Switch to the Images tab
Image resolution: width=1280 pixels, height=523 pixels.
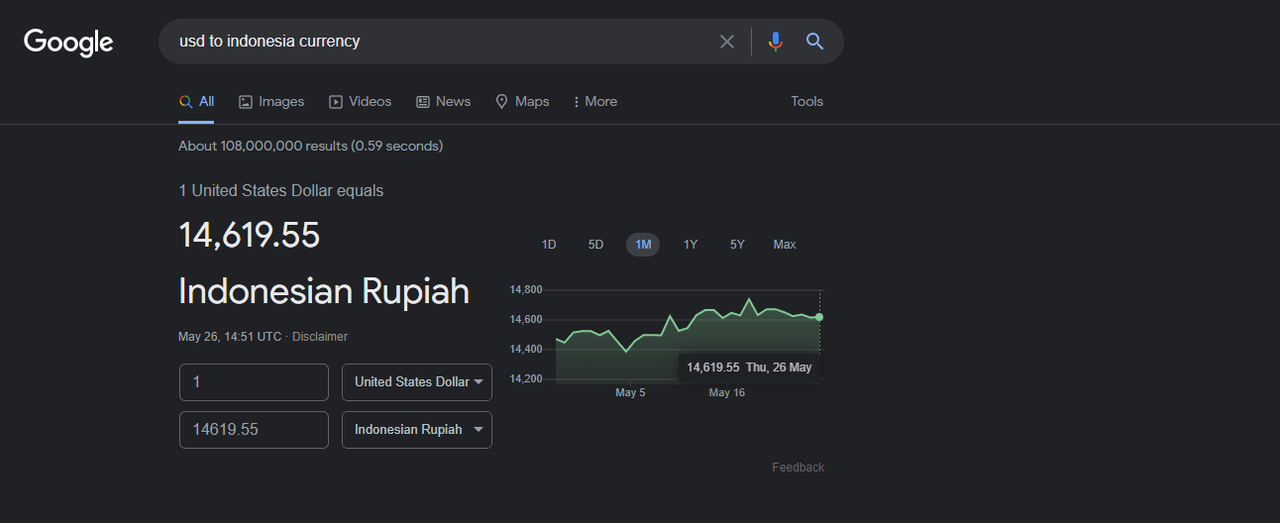pos(271,102)
